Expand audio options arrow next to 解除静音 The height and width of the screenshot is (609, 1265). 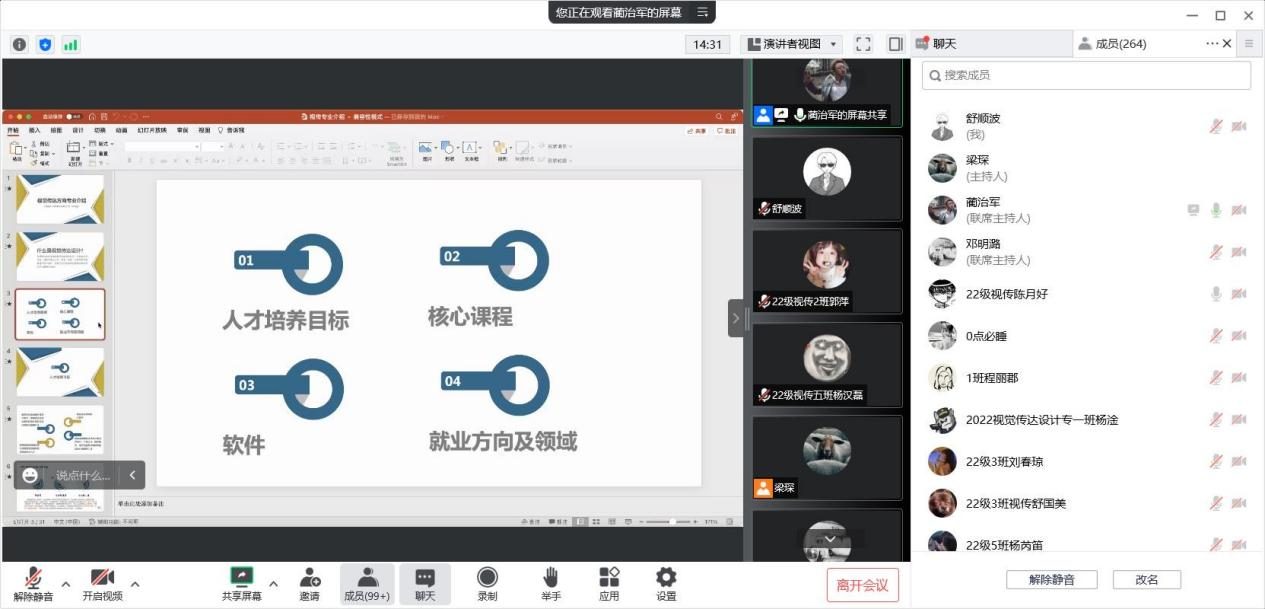[66, 584]
